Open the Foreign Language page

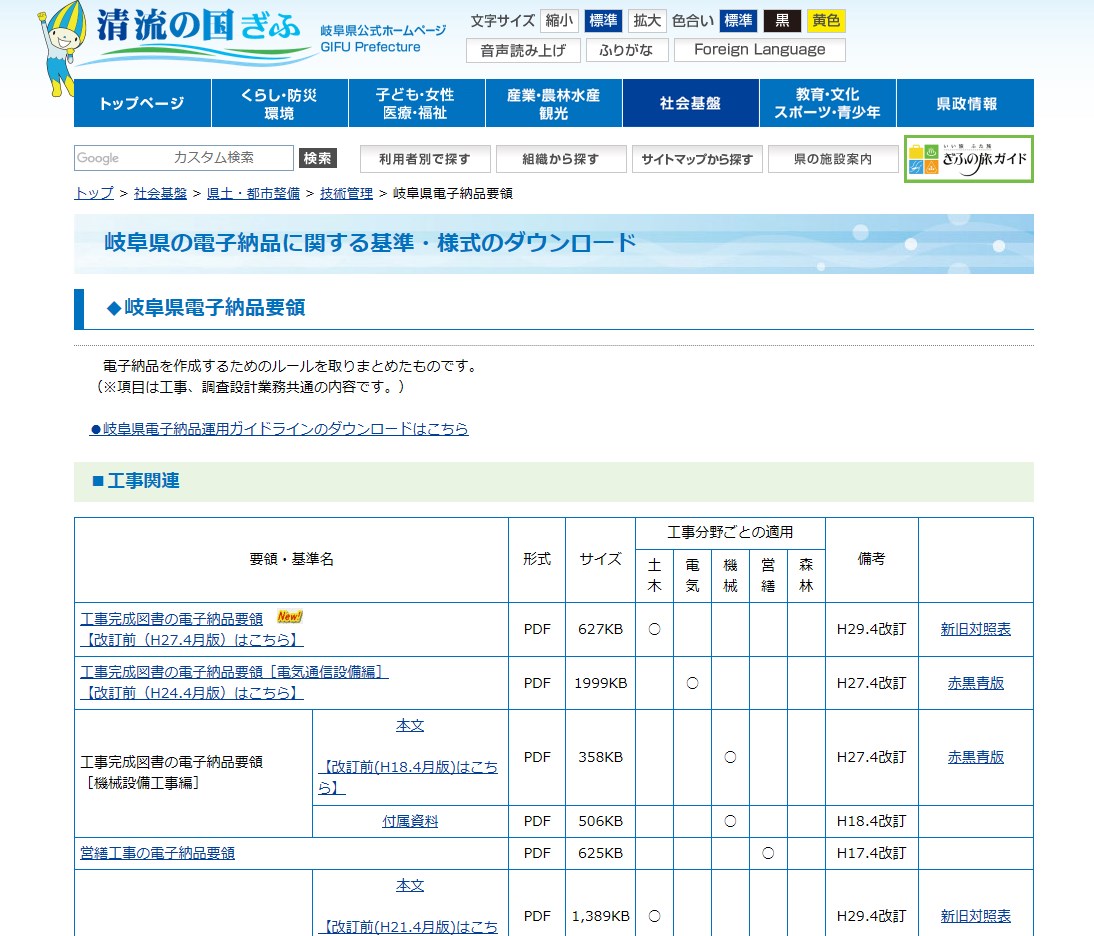[x=759, y=50]
